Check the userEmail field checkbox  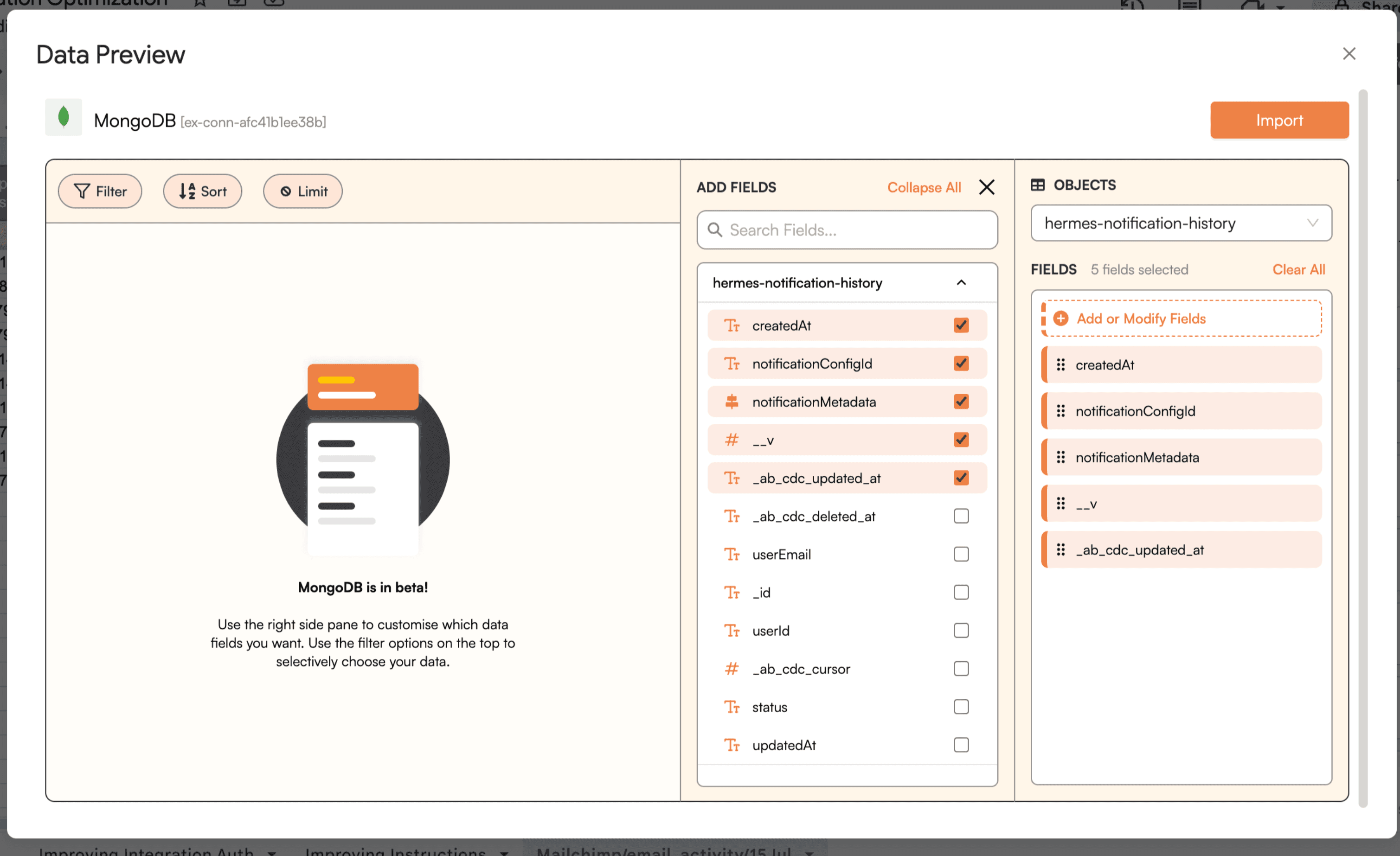[961, 555]
